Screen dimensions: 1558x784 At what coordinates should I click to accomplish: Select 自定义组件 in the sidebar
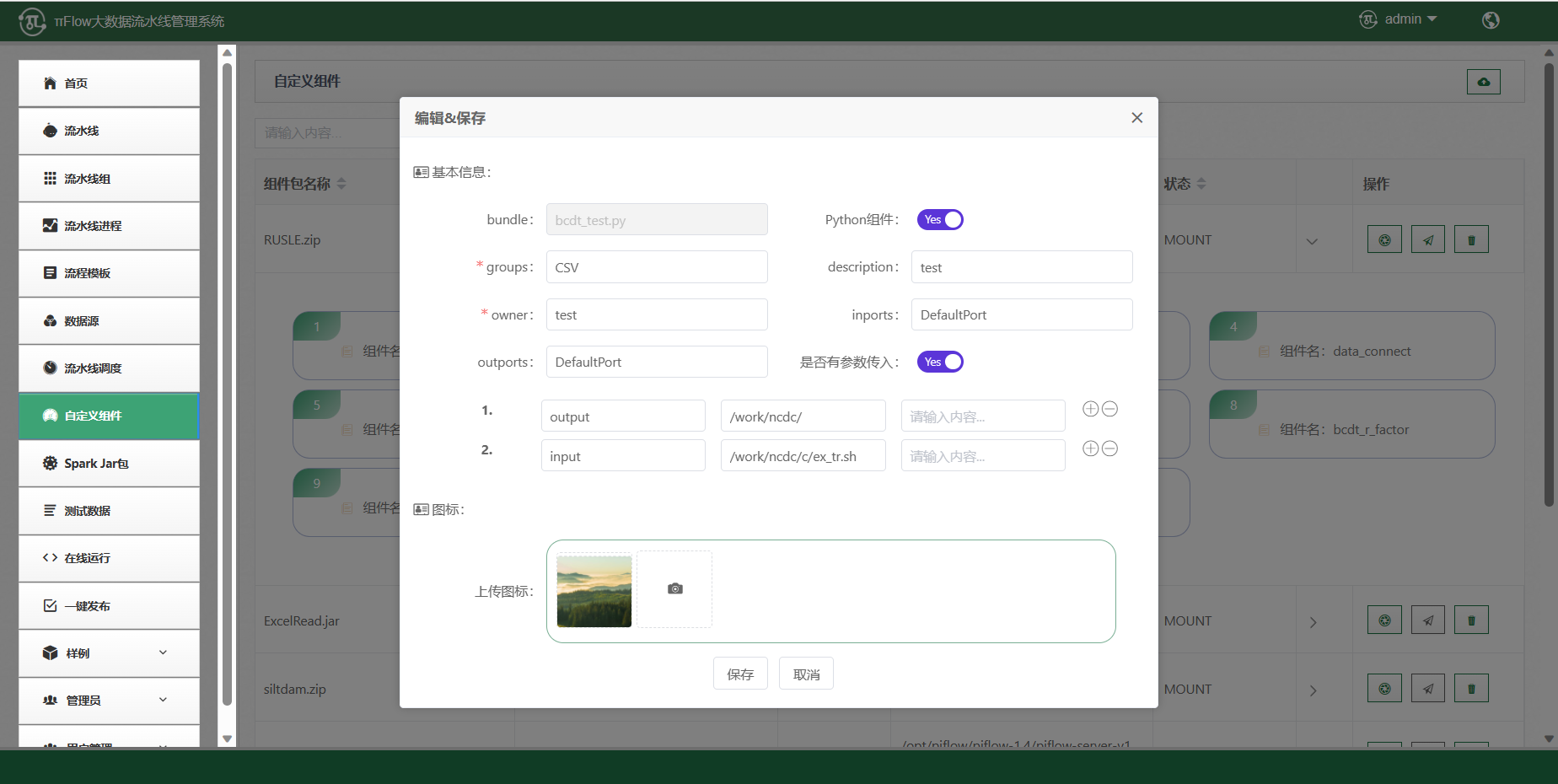pos(109,416)
